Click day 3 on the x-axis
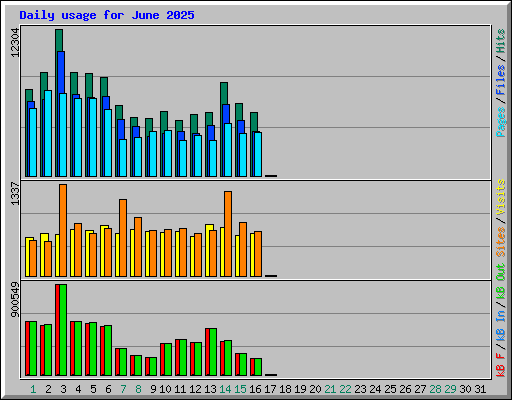 click(x=63, y=389)
